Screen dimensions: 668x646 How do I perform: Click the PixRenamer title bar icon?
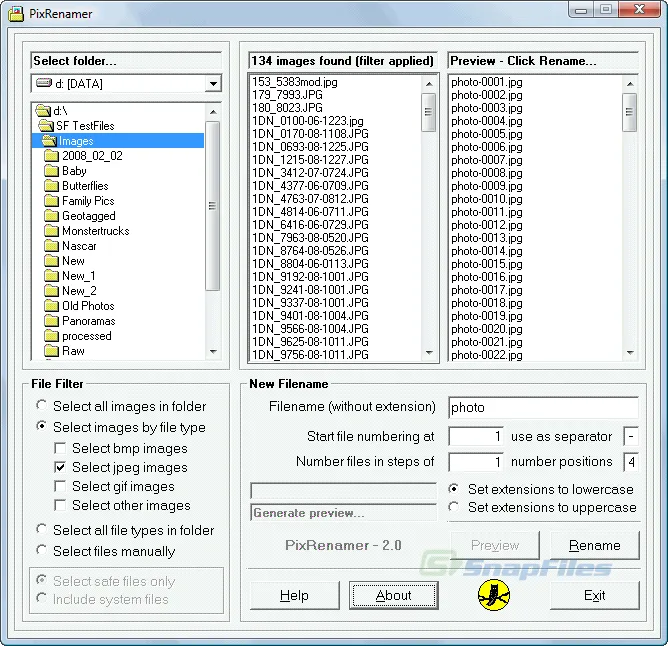(x=16, y=14)
